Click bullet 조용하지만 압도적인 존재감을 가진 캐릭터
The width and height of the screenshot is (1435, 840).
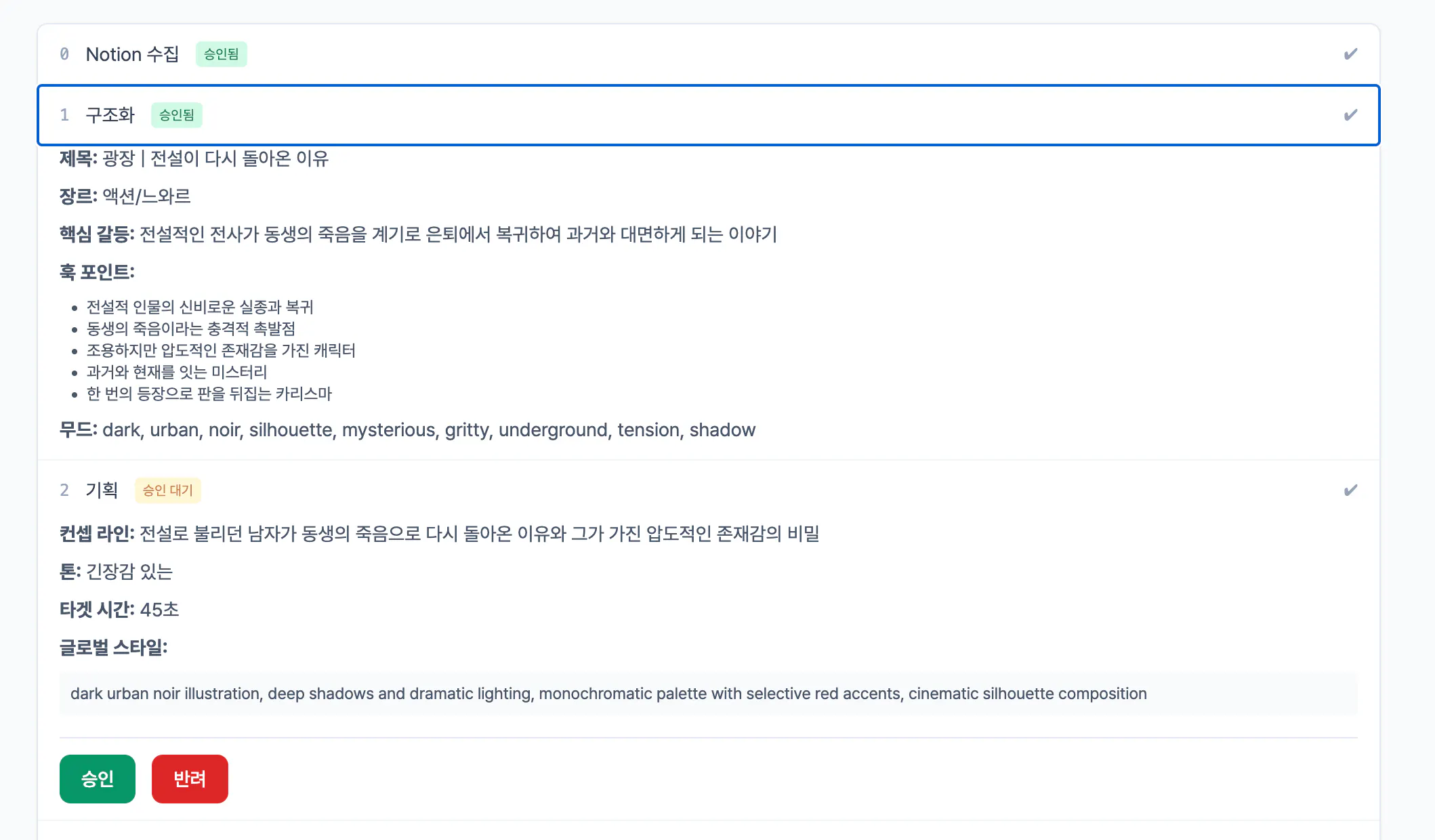(x=221, y=351)
